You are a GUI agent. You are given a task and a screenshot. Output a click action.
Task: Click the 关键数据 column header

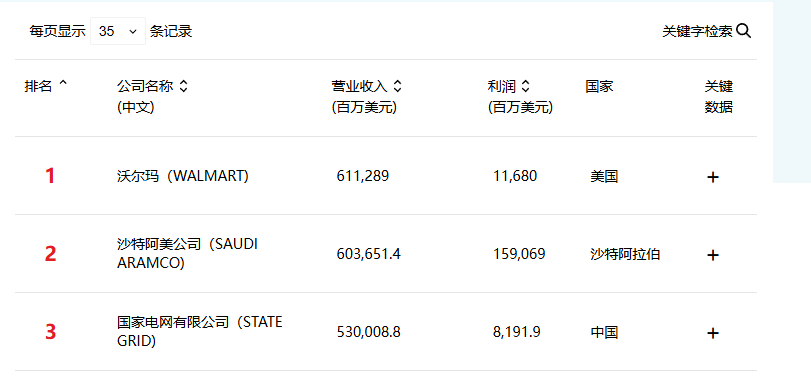(x=719, y=97)
